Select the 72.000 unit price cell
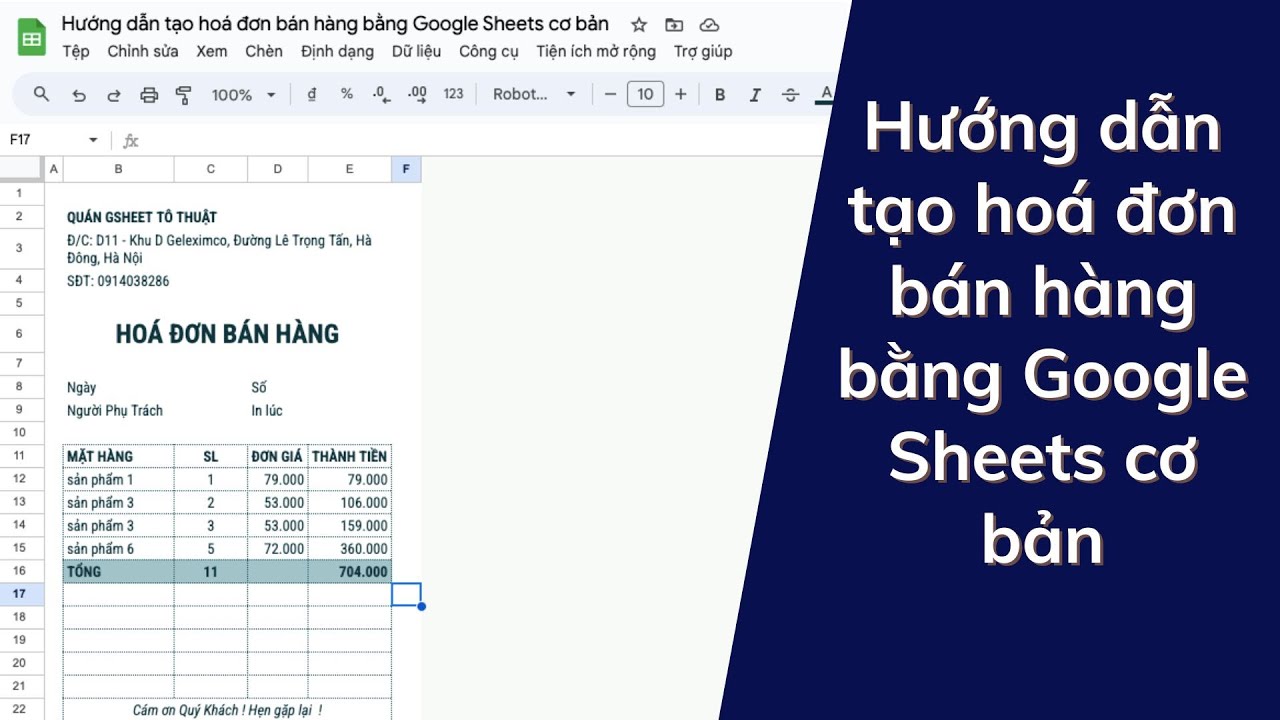The image size is (1280, 720). 278,548
